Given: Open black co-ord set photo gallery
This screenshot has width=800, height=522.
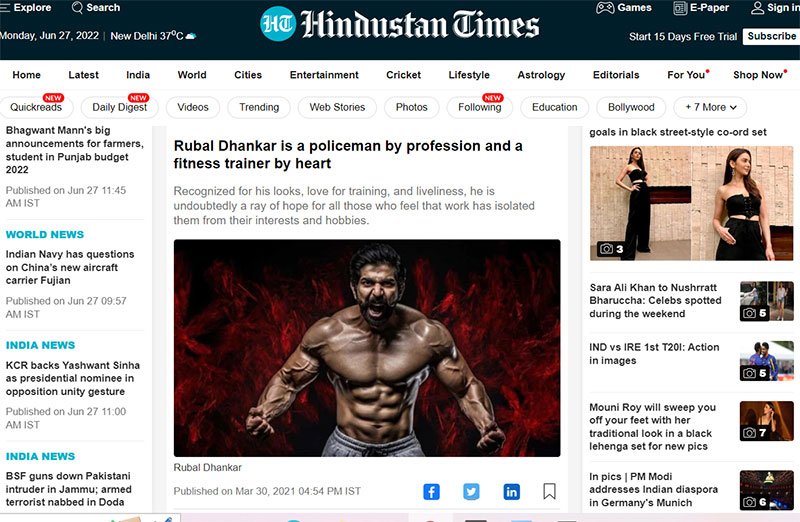Looking at the screenshot, I should click(691, 203).
